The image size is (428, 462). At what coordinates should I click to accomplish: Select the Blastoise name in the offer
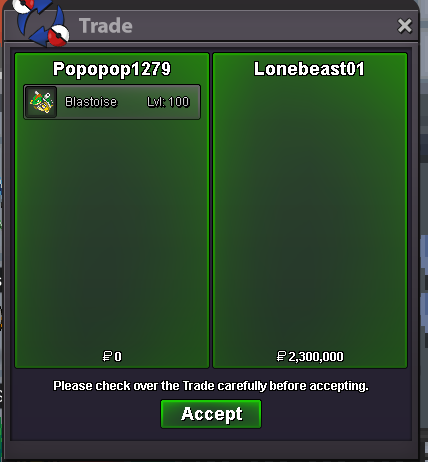coord(91,102)
